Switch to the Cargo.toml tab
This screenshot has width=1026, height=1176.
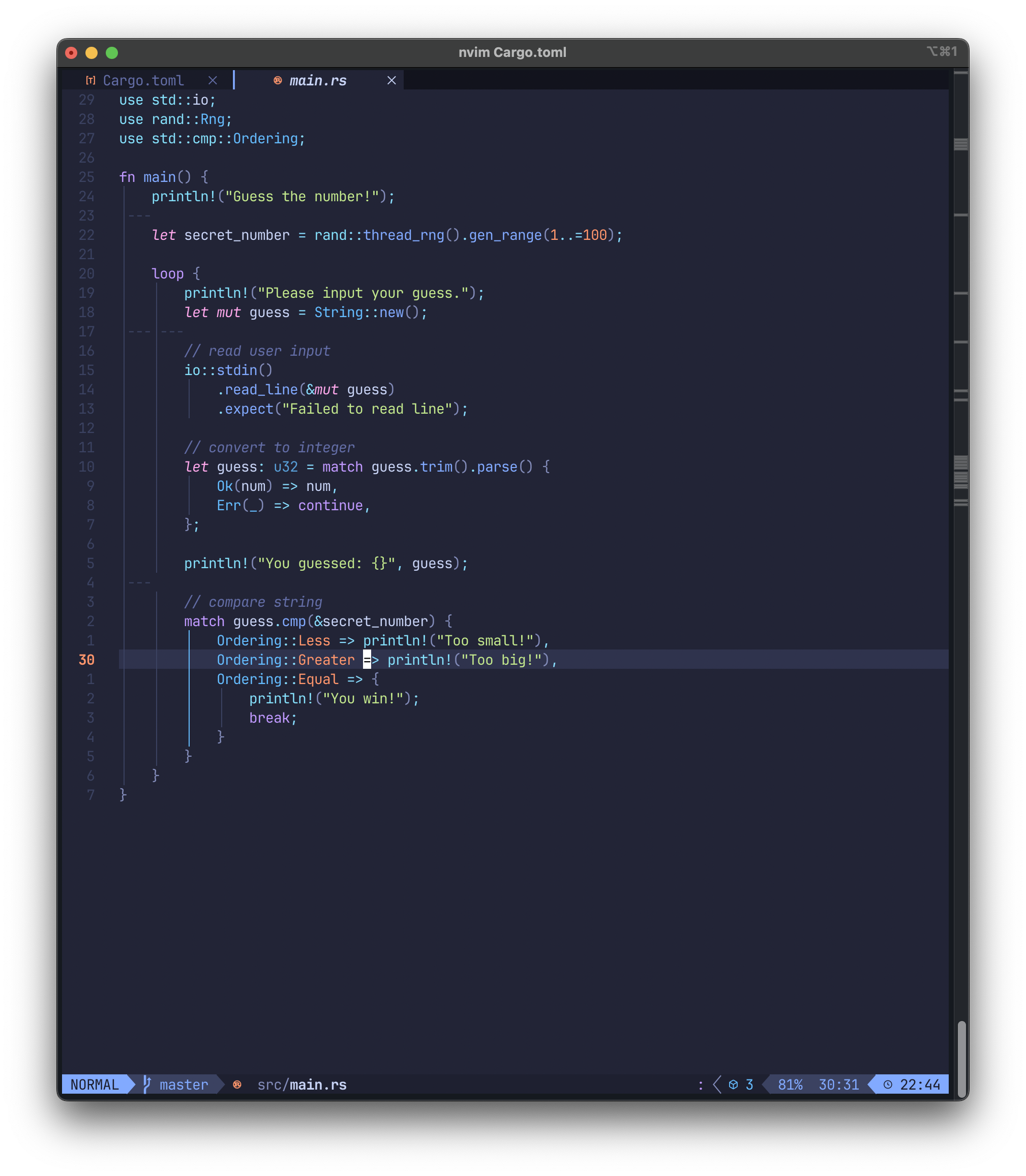(x=143, y=81)
